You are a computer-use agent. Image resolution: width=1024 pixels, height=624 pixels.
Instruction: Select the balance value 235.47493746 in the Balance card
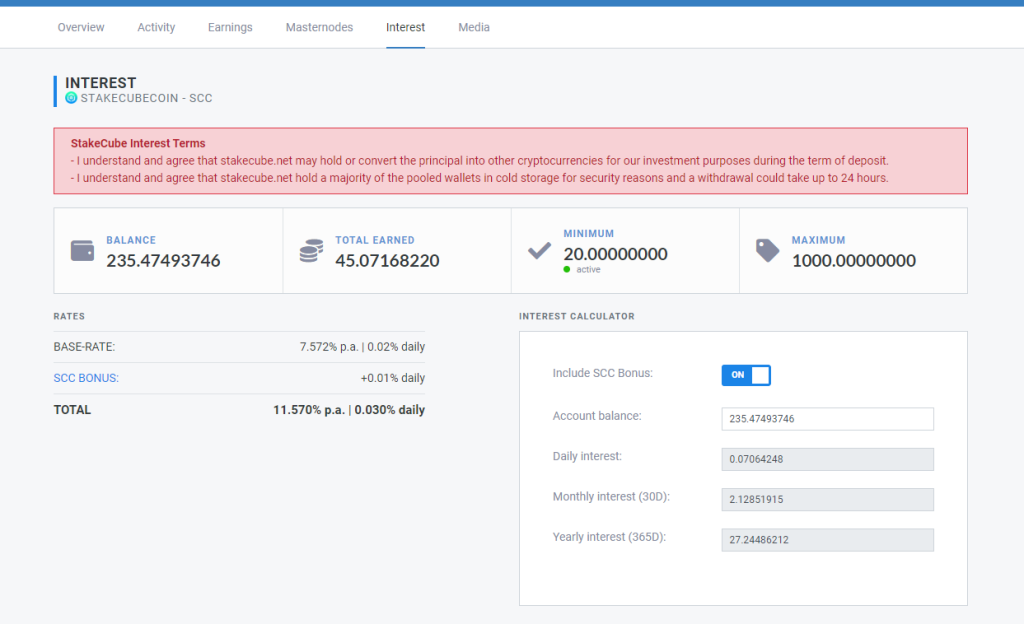tap(163, 260)
